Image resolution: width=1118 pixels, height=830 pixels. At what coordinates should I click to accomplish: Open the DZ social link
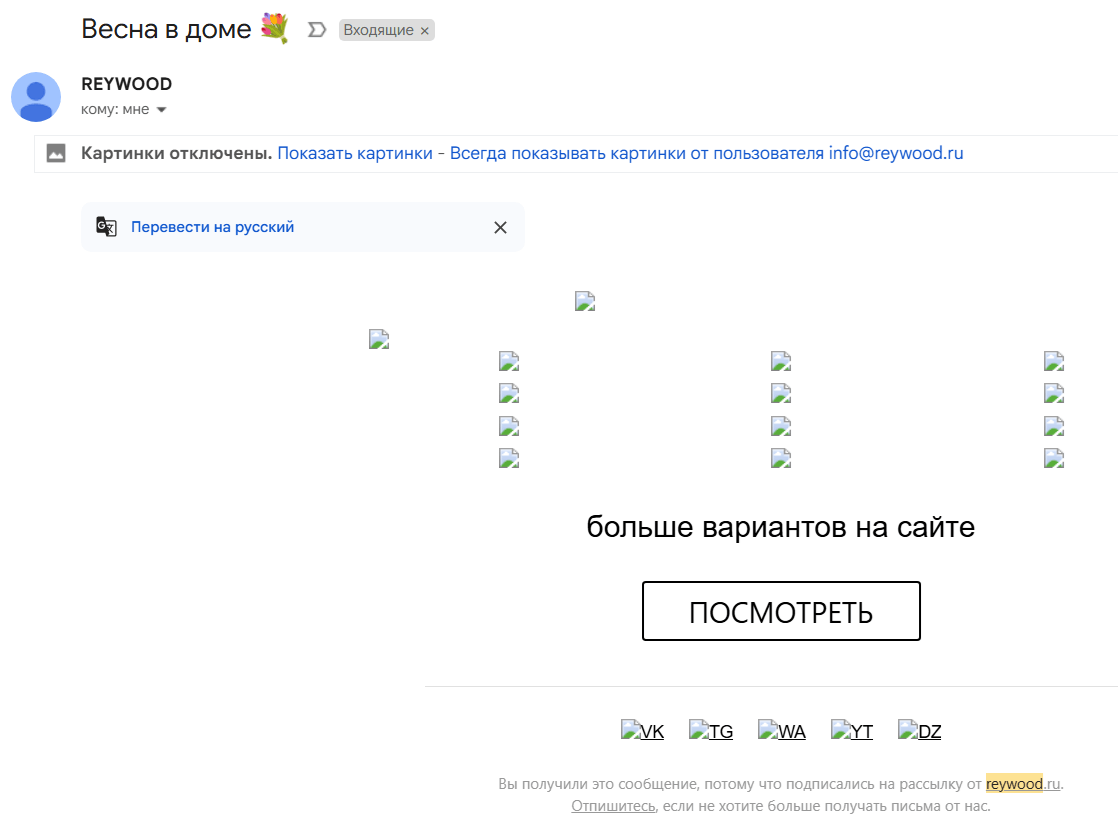coord(920,731)
